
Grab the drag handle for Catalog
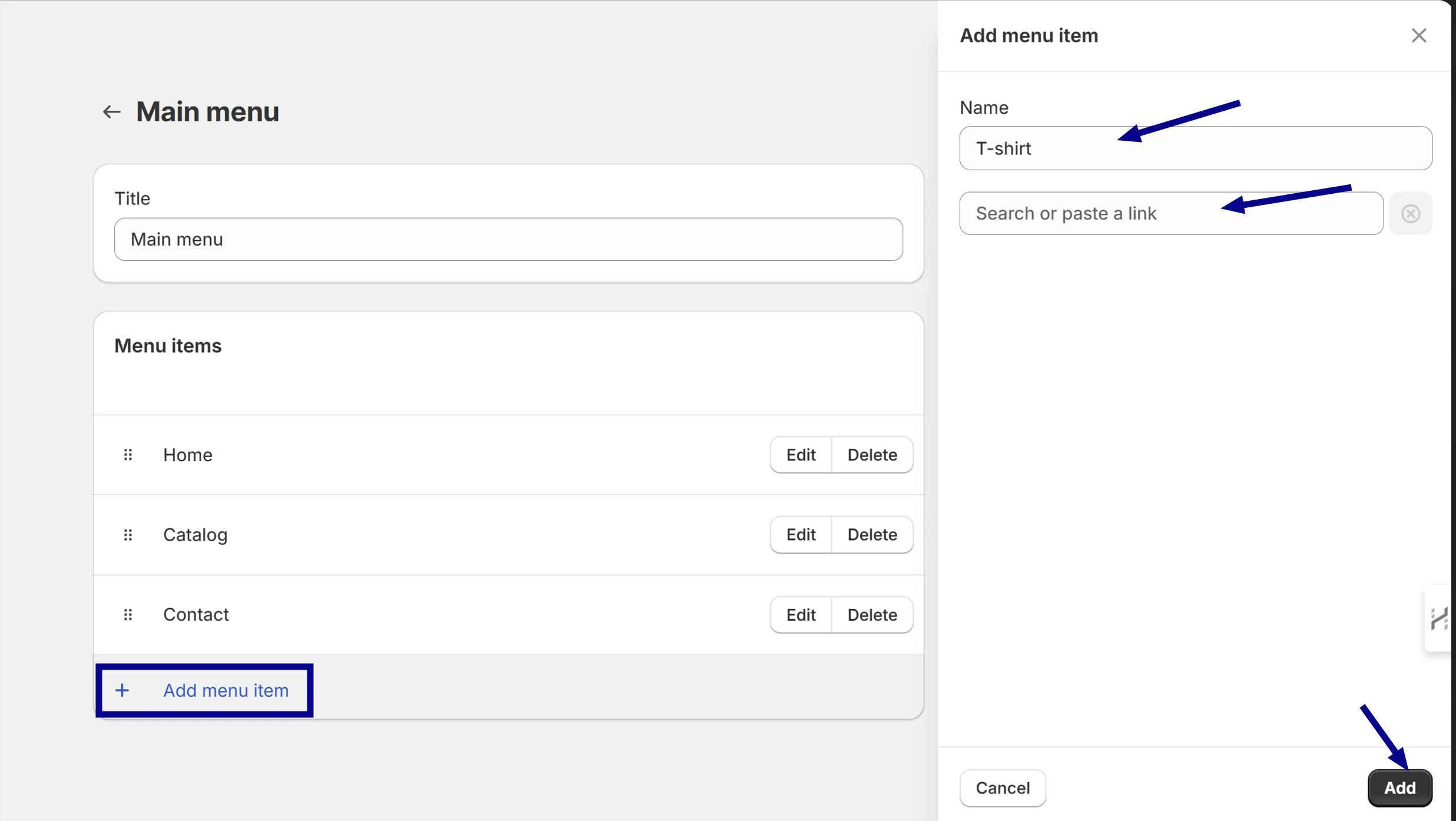pyautogui.click(x=128, y=535)
